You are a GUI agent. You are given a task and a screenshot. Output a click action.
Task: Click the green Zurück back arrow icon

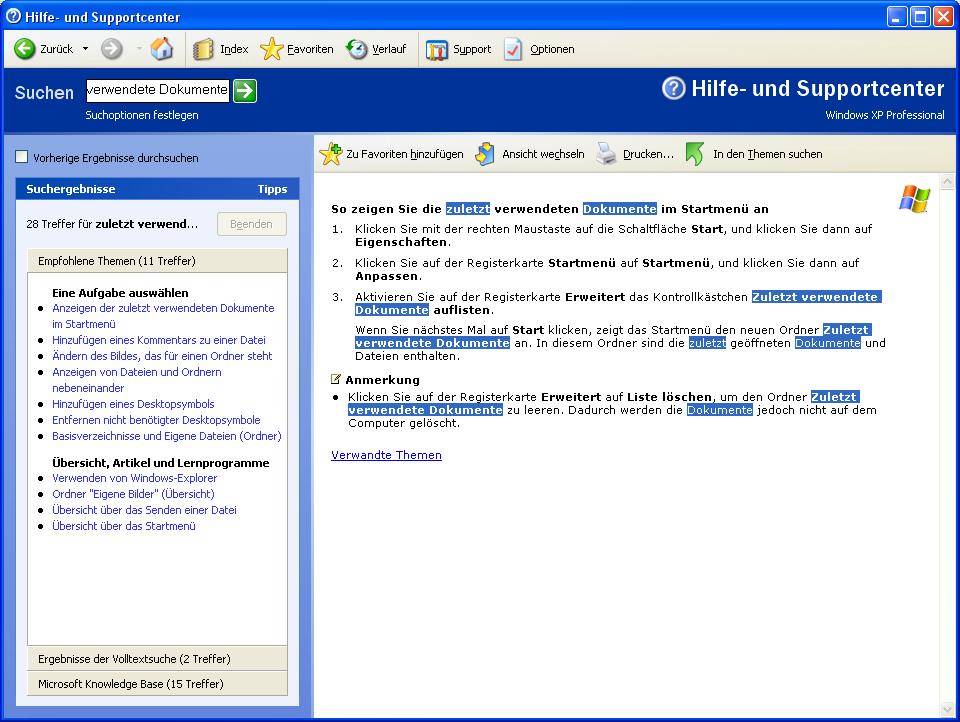pos(26,49)
